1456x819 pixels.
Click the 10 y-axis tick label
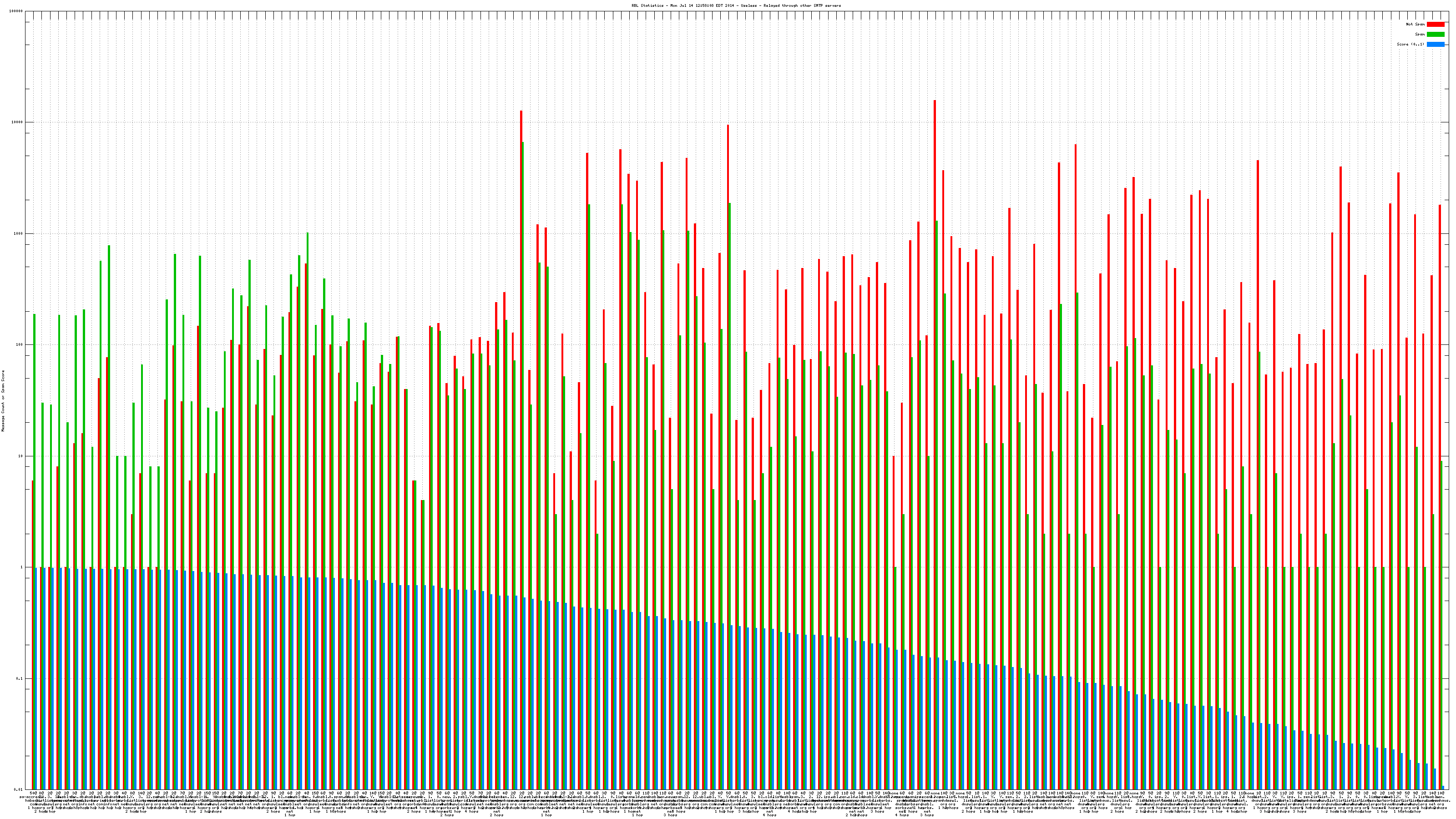(x=21, y=456)
